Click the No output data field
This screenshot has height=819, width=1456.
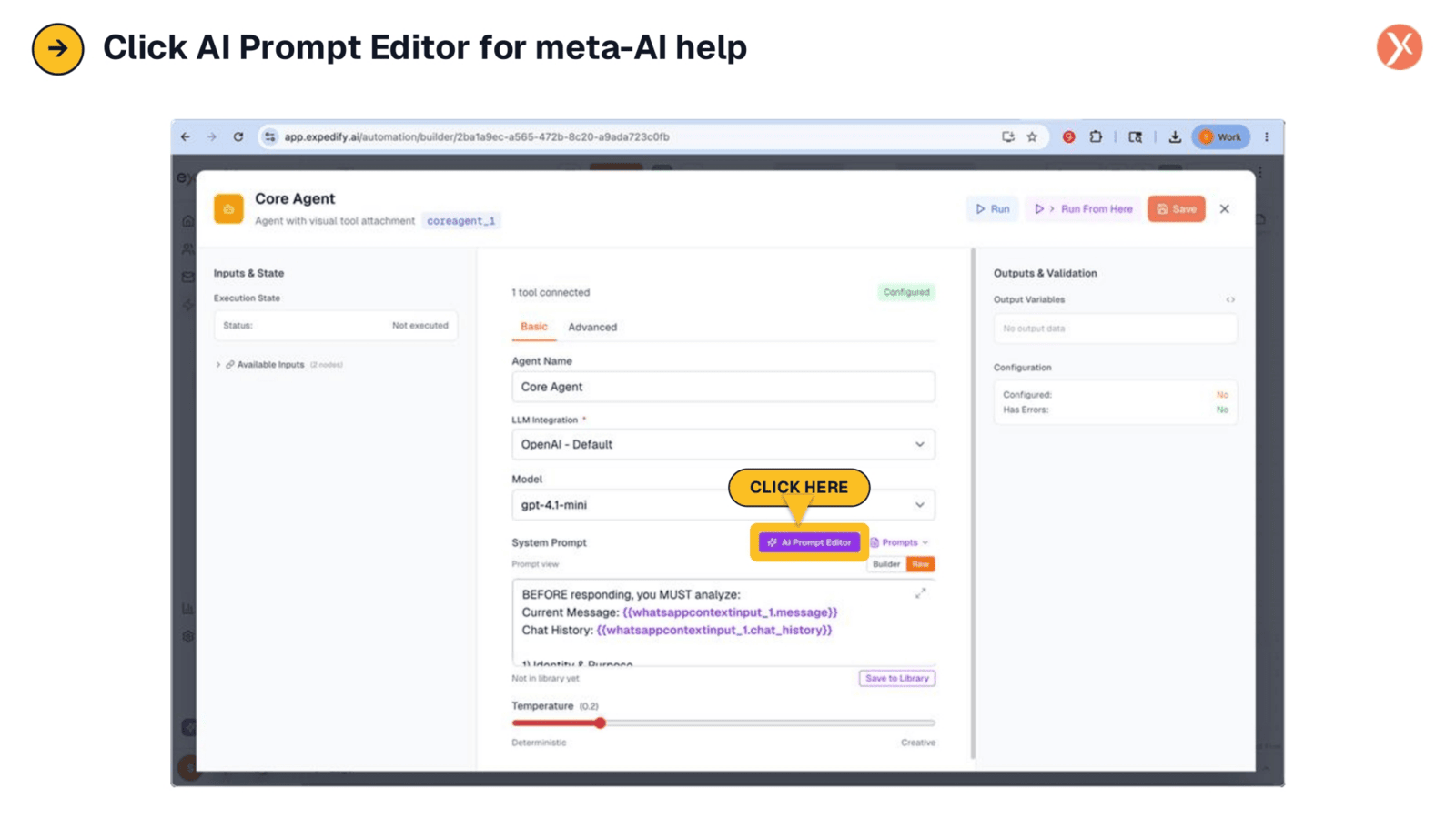tap(1116, 329)
